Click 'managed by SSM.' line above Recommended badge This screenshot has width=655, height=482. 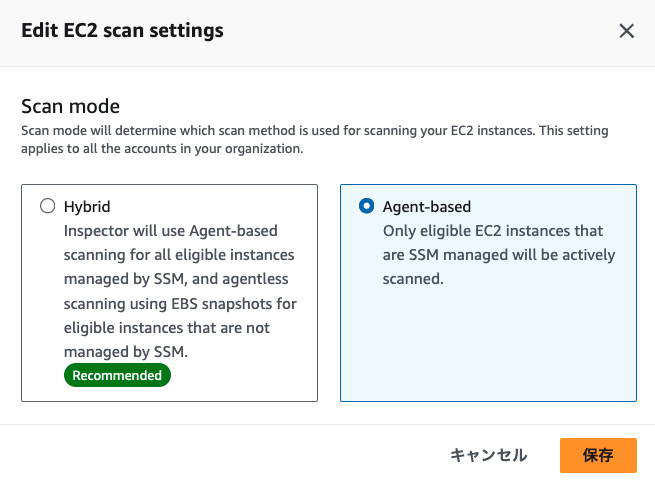[125, 352]
